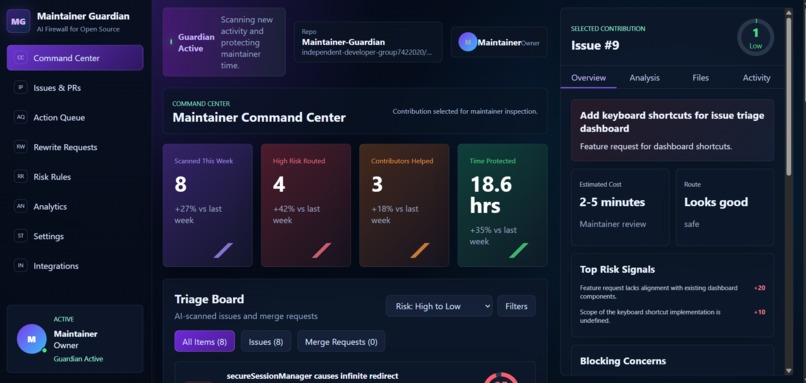Click the Maintainer Owner badge in header
806x383 pixels.
pyautogui.click(x=499, y=42)
